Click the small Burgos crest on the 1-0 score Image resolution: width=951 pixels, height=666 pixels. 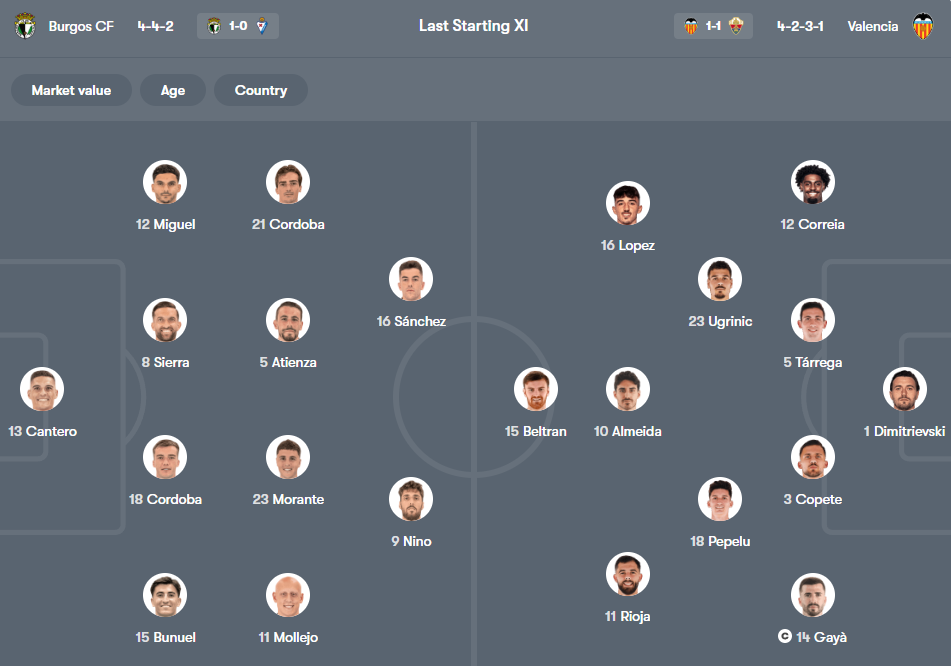[x=216, y=26]
